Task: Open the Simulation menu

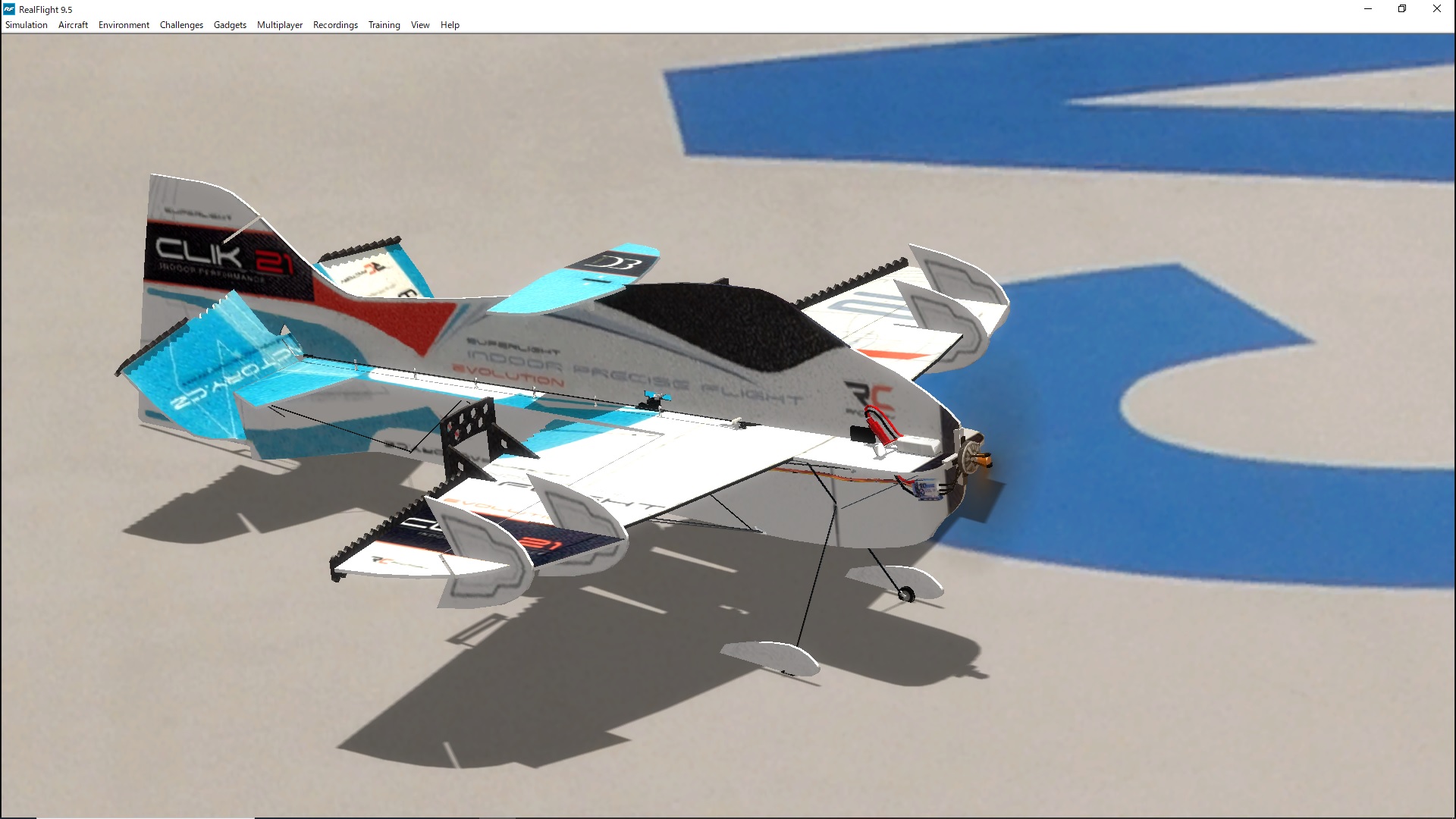Action: tap(27, 25)
